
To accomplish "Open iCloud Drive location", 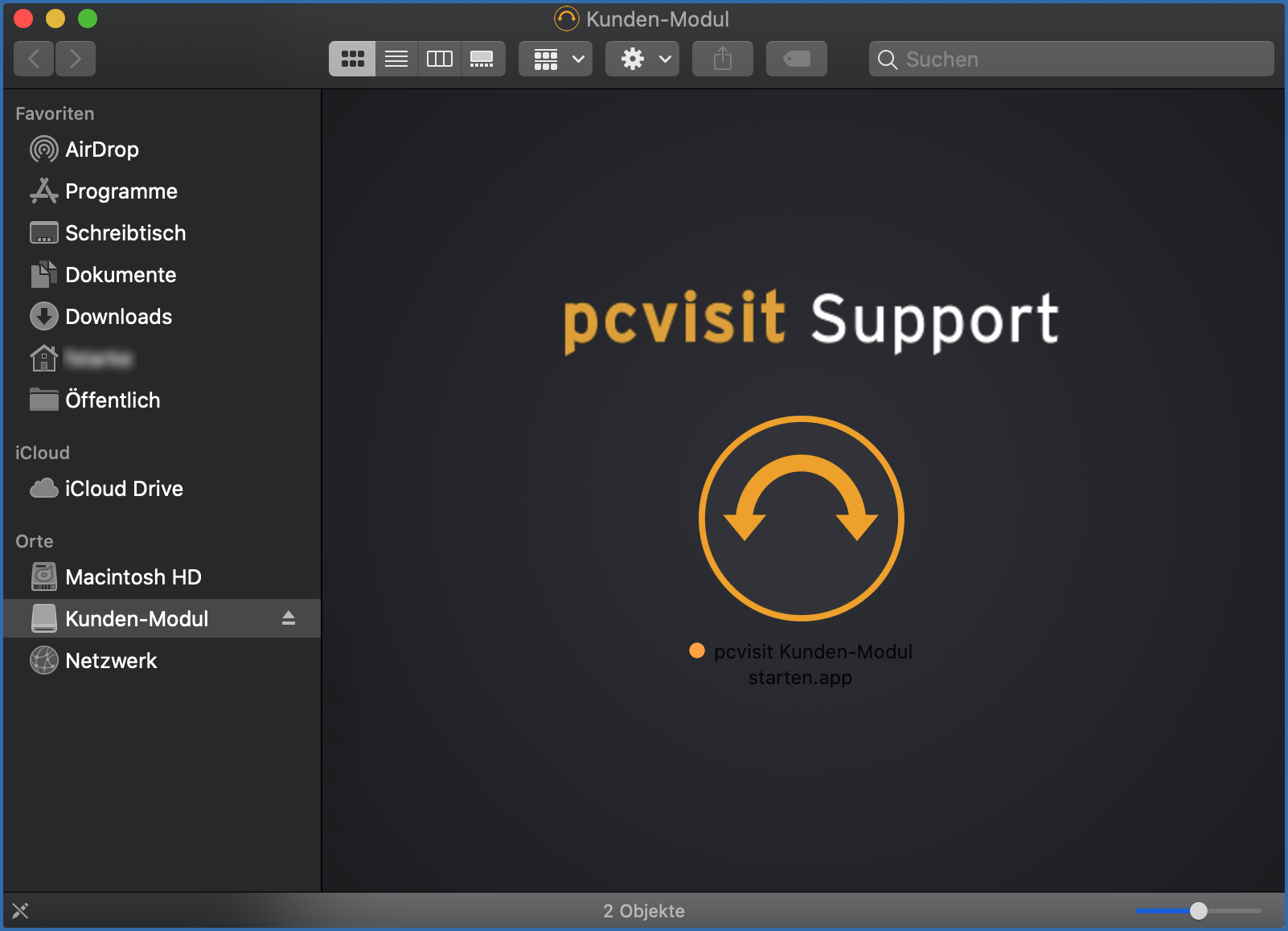I will tap(124, 489).
